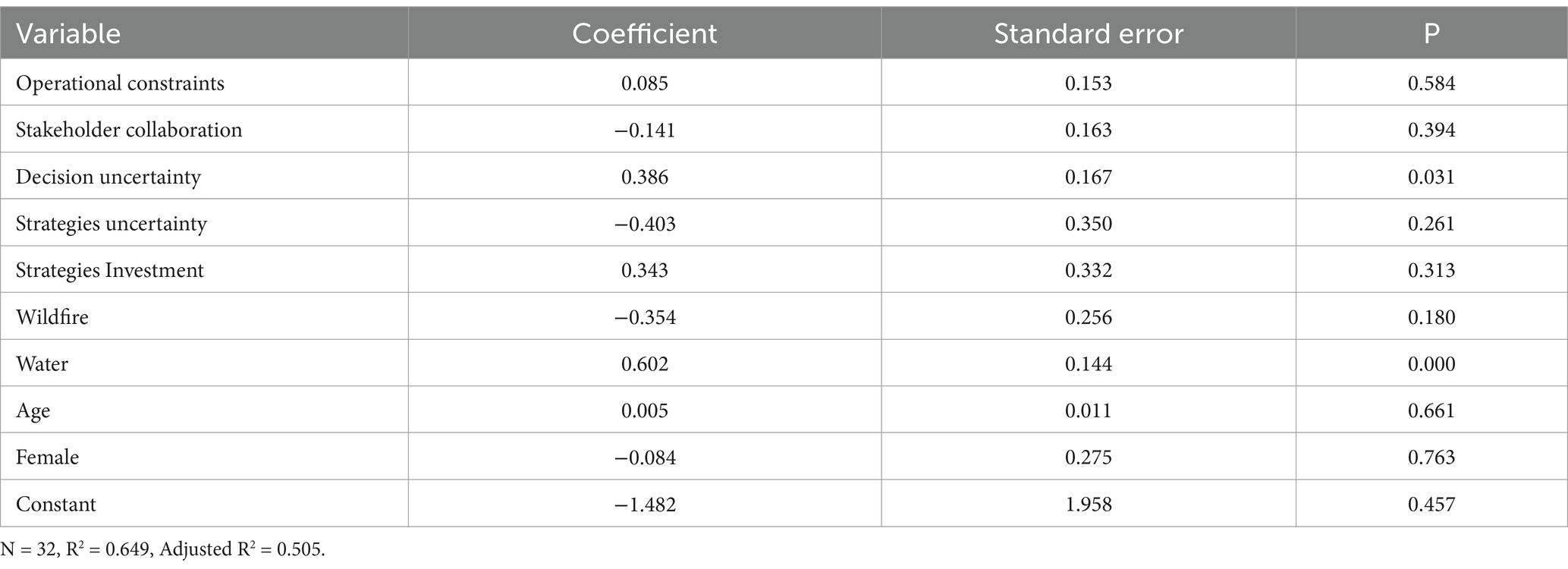This screenshot has height=569, width=1568.
Task: Click the Decision uncertainty P value 0.031
Action: point(1431,177)
